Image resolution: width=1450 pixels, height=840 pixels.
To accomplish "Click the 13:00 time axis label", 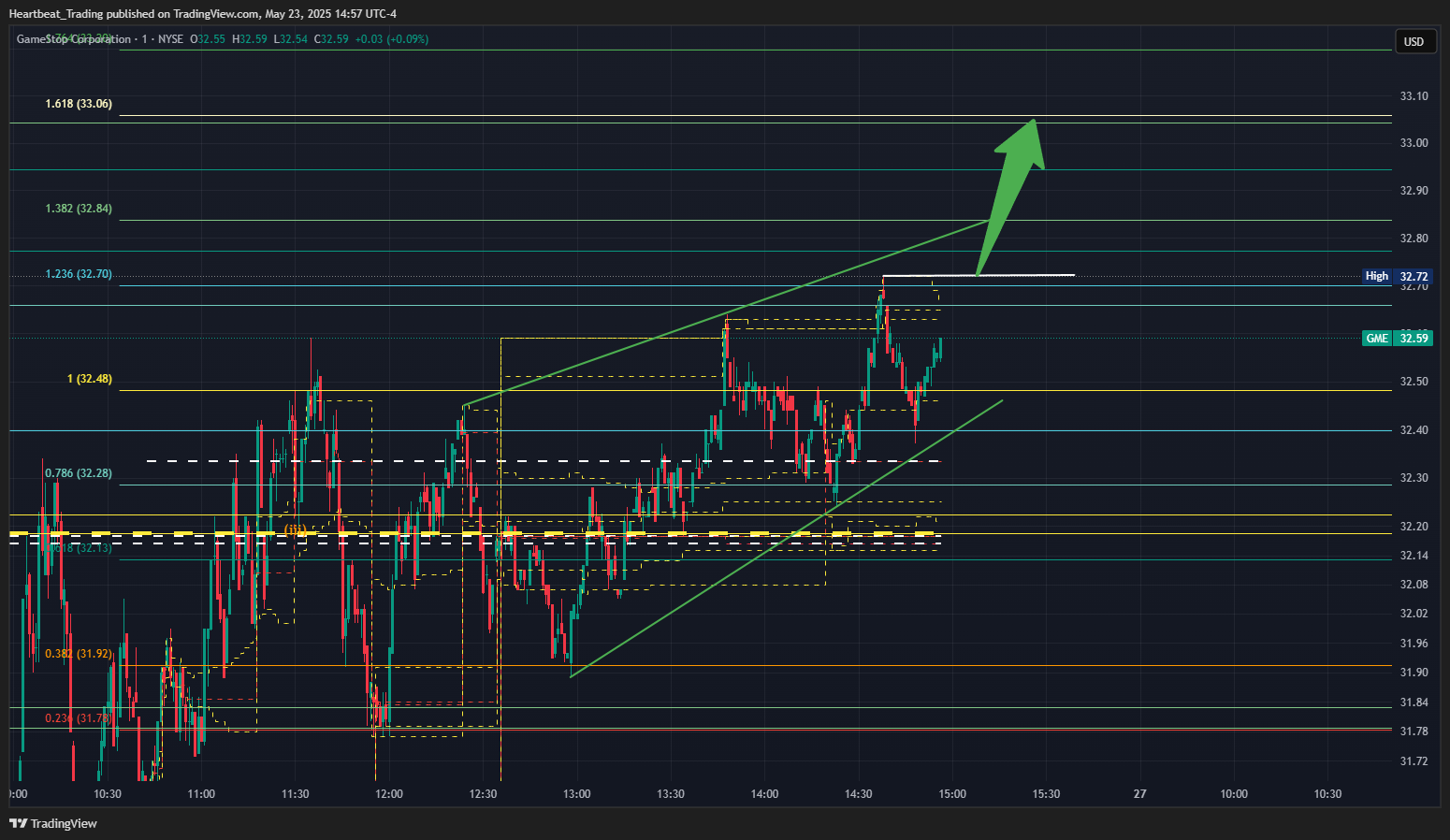I will [576, 794].
